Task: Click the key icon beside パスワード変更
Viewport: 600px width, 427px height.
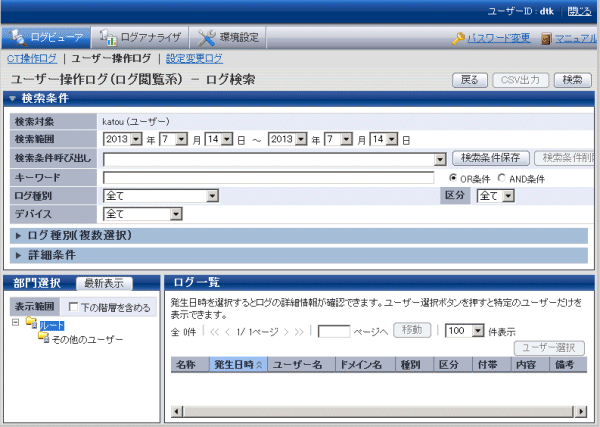Action: tap(458, 38)
